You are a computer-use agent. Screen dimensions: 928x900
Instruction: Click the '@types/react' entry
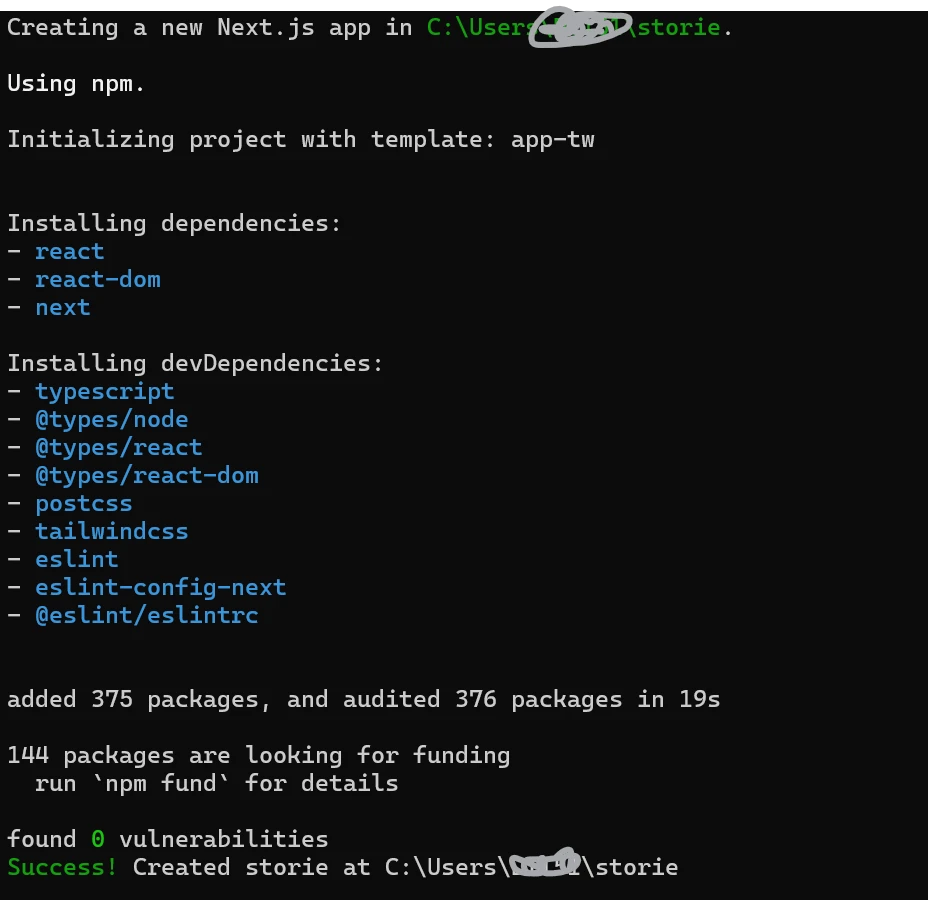(x=119, y=448)
